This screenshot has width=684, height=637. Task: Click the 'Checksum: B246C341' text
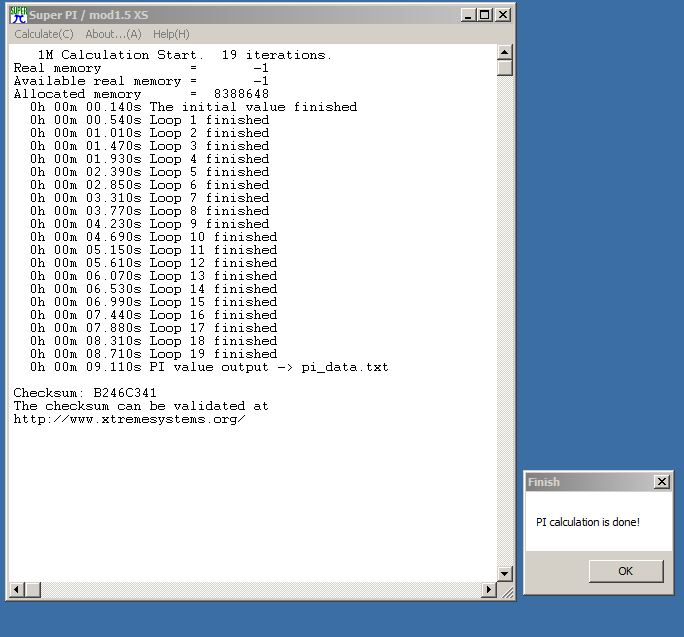coord(85,393)
